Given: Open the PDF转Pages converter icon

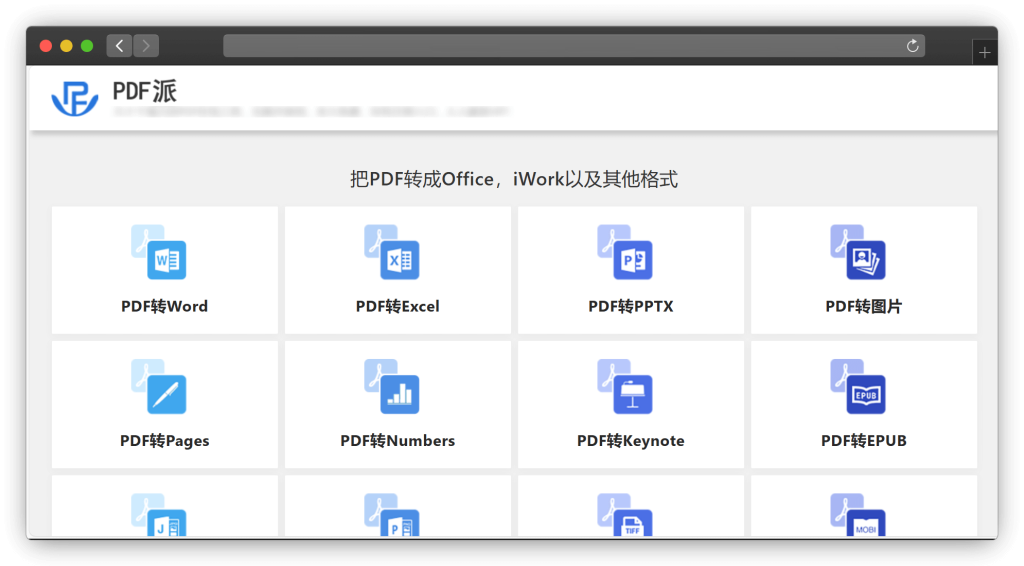Looking at the screenshot, I should point(159,386).
